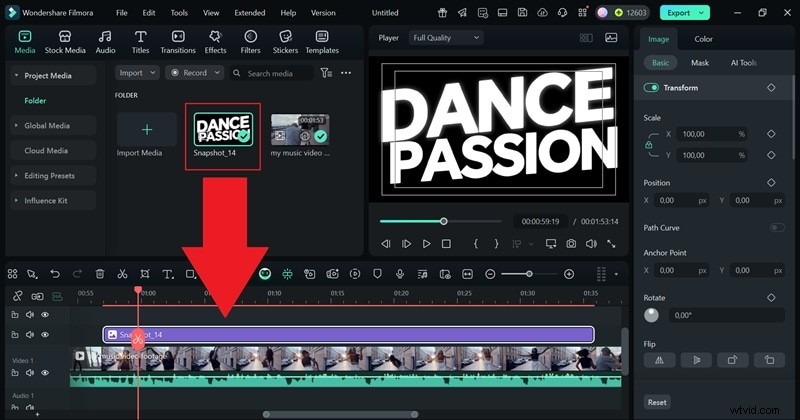800x420 pixels.
Task: Switch to the Mask tab
Action: 699,63
